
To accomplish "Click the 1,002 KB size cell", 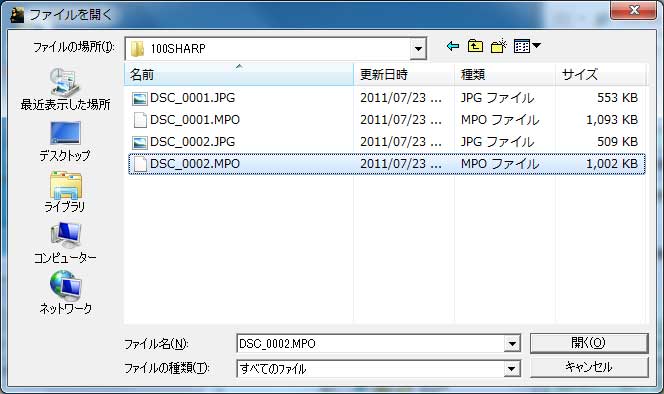I will 612,164.
